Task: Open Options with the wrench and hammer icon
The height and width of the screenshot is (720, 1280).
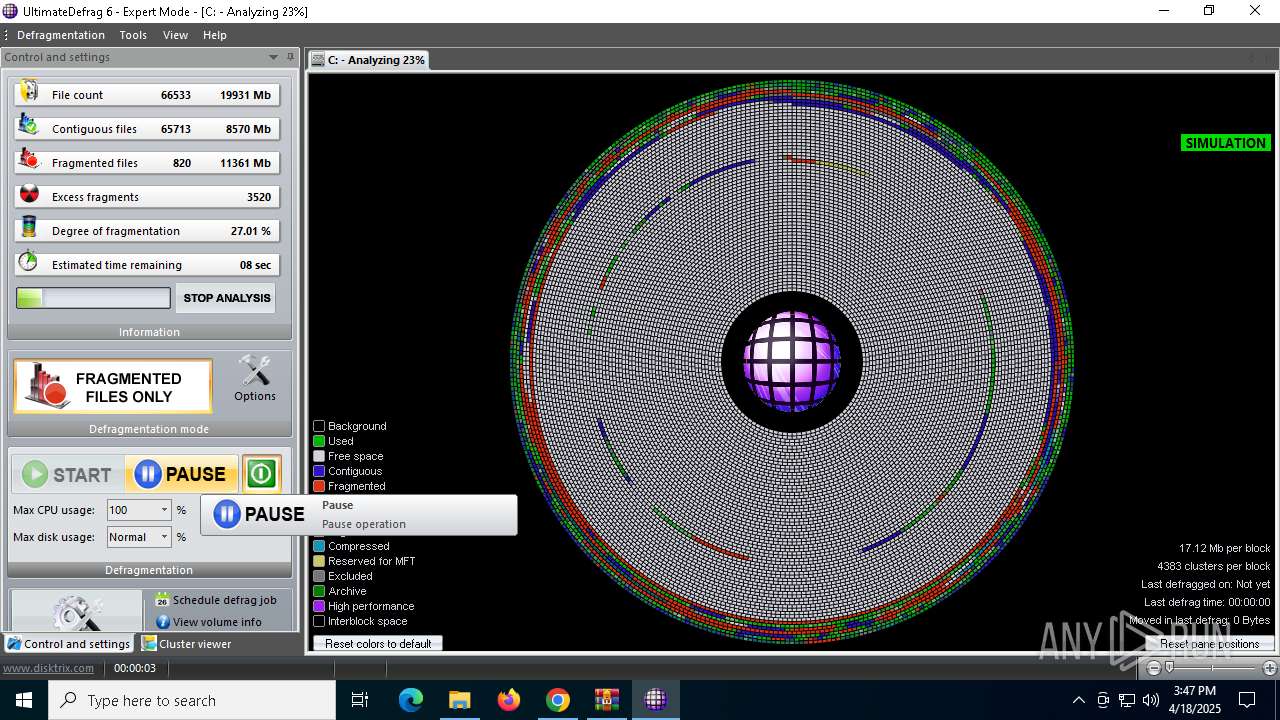Action: point(255,379)
